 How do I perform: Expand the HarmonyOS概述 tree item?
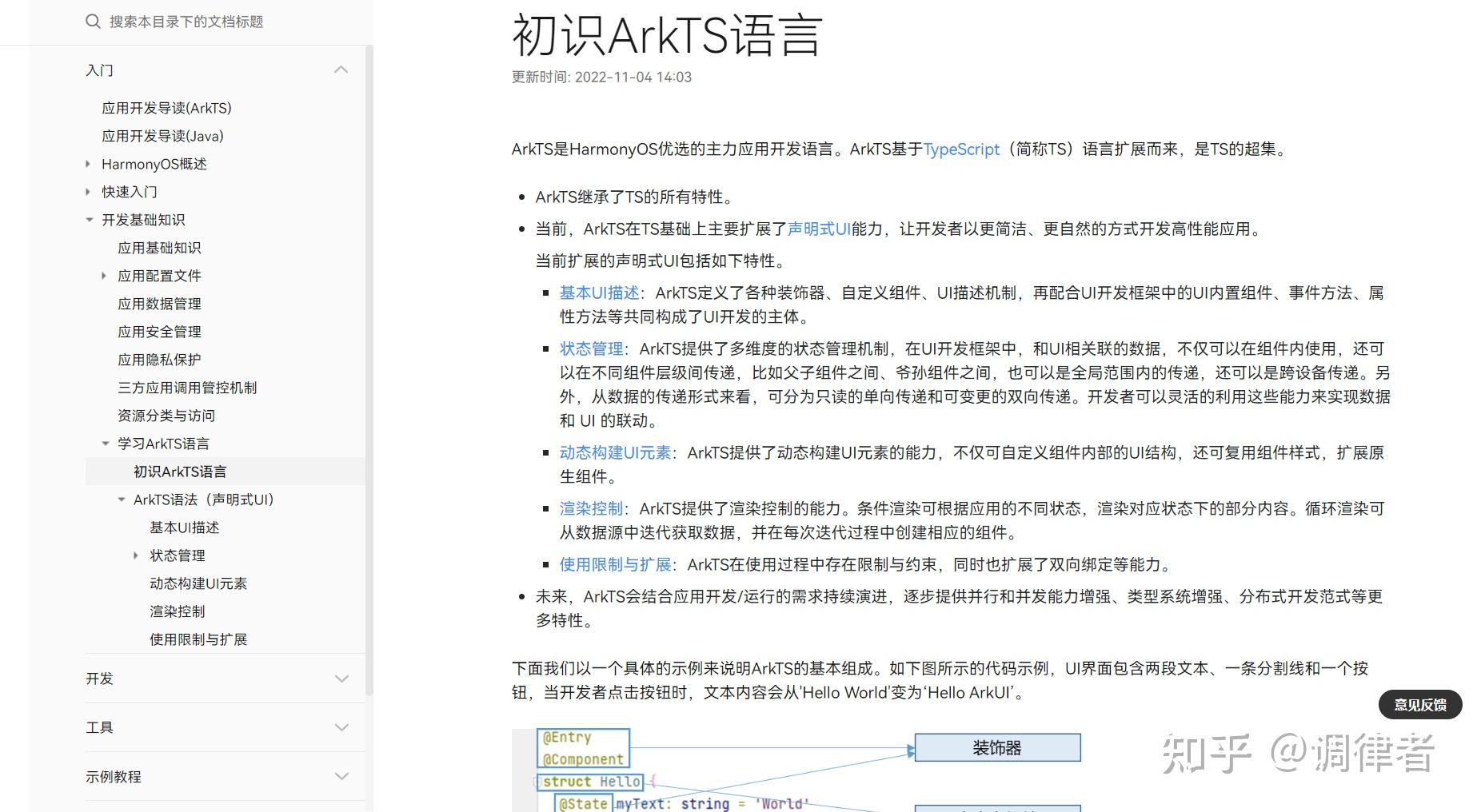87,164
